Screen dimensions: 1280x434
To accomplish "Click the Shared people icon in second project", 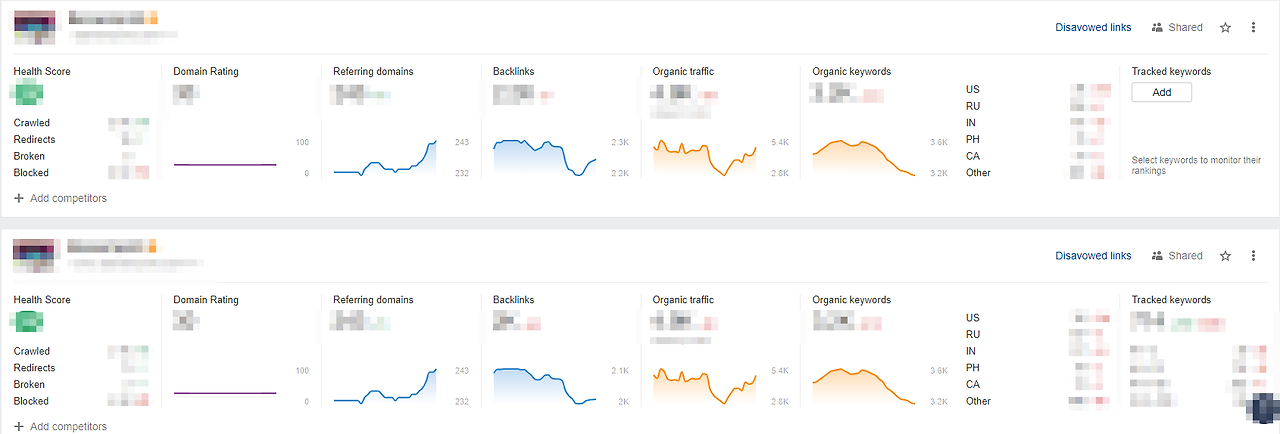I will pos(1158,256).
